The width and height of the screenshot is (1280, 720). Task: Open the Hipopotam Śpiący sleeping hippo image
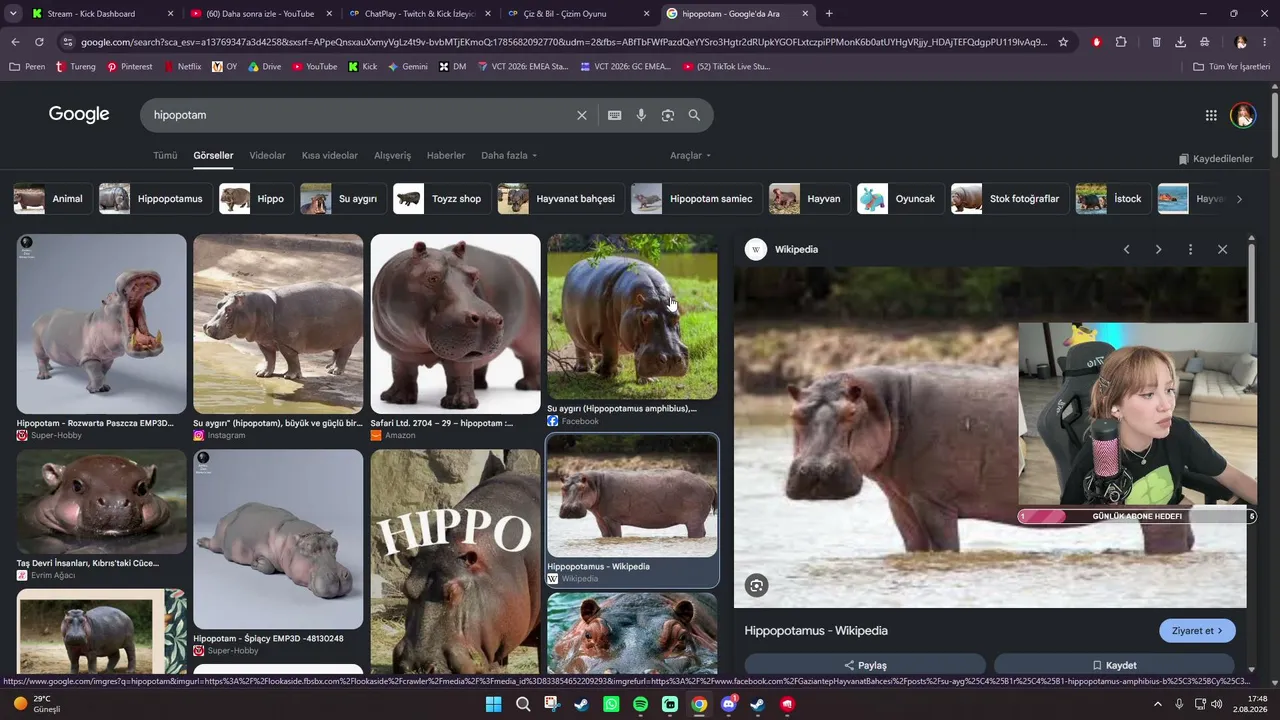pyautogui.click(x=278, y=539)
